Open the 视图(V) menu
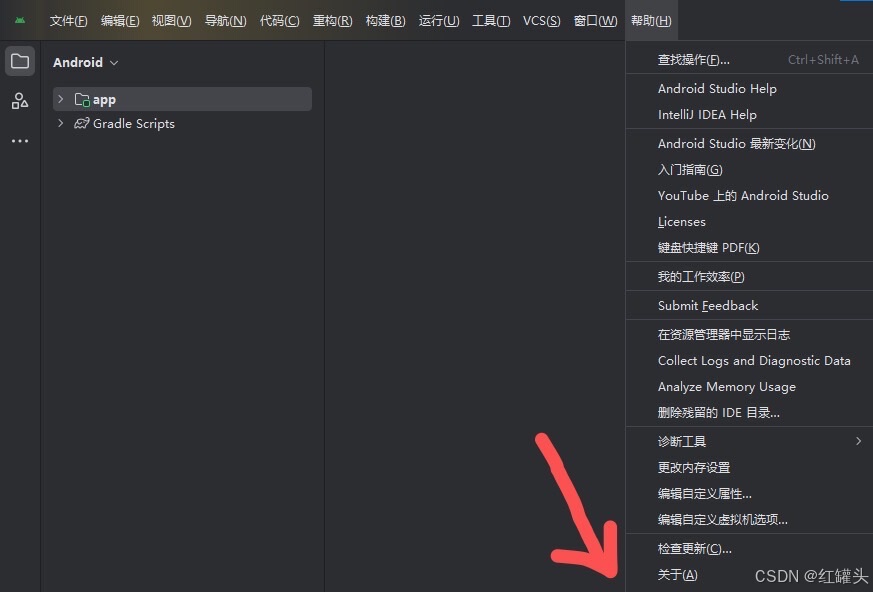Viewport: 873px width, 592px height. click(171, 21)
